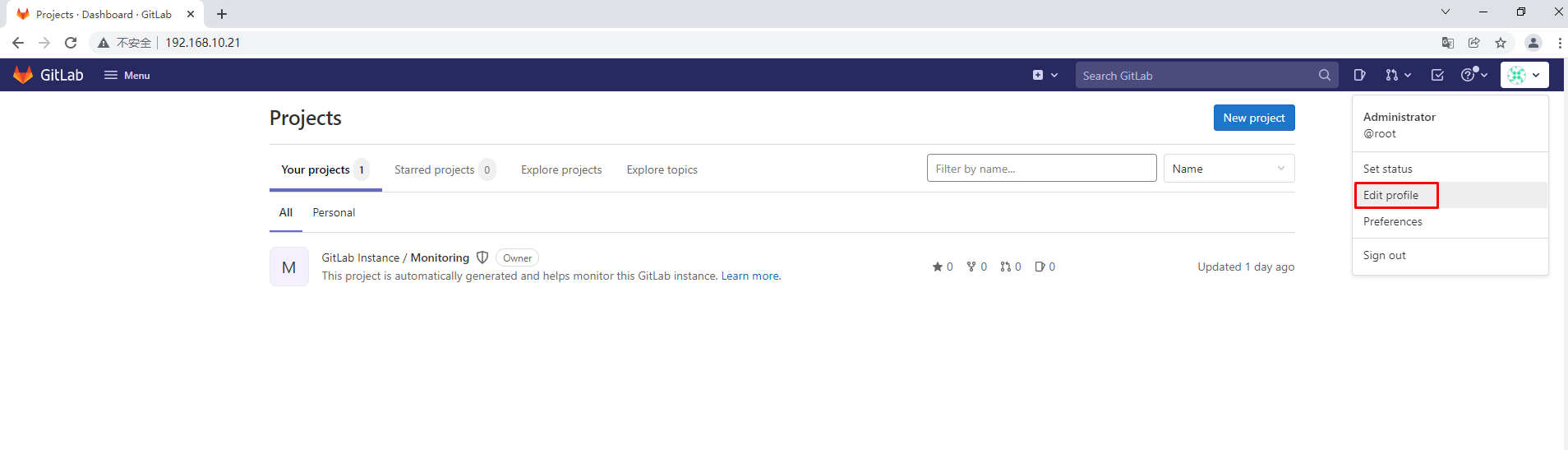Switch to the Starred projects tab

coord(435,169)
